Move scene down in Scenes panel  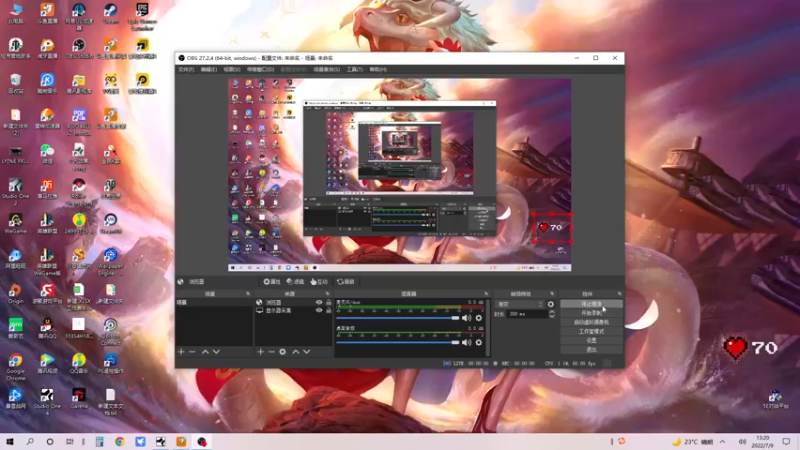(x=216, y=352)
